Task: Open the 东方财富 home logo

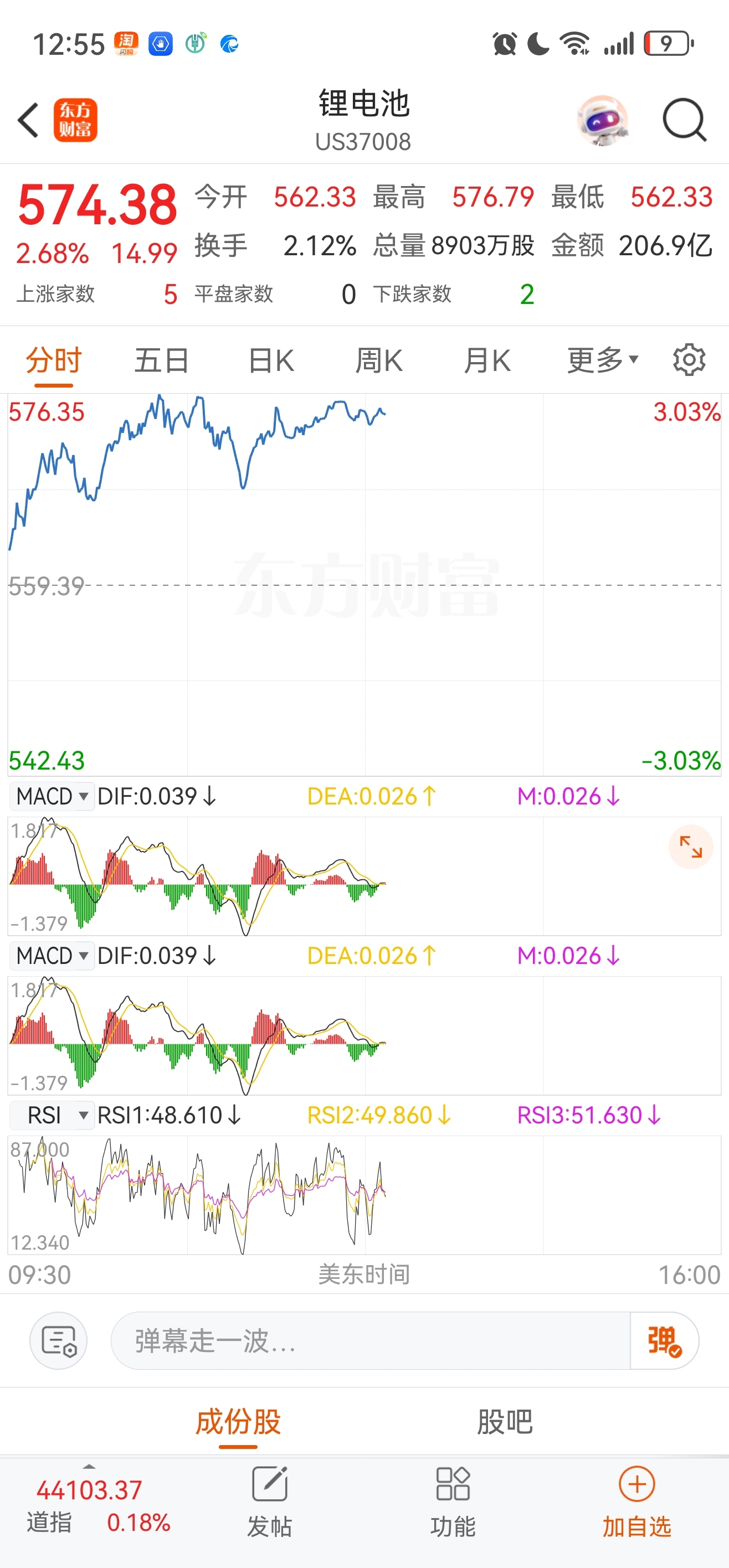Action: click(x=75, y=120)
